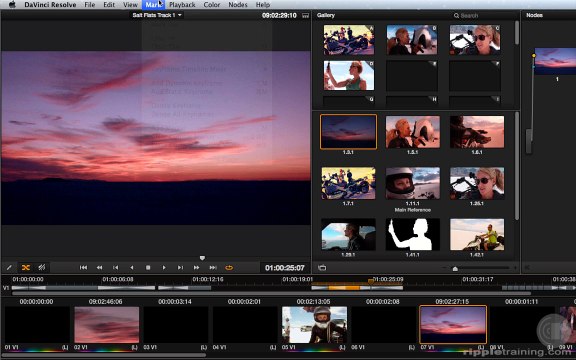Screen dimensions: 576x360
Task: Select still 1.7.1 motorcycles thumbnail
Action: pyautogui.click(x=348, y=183)
